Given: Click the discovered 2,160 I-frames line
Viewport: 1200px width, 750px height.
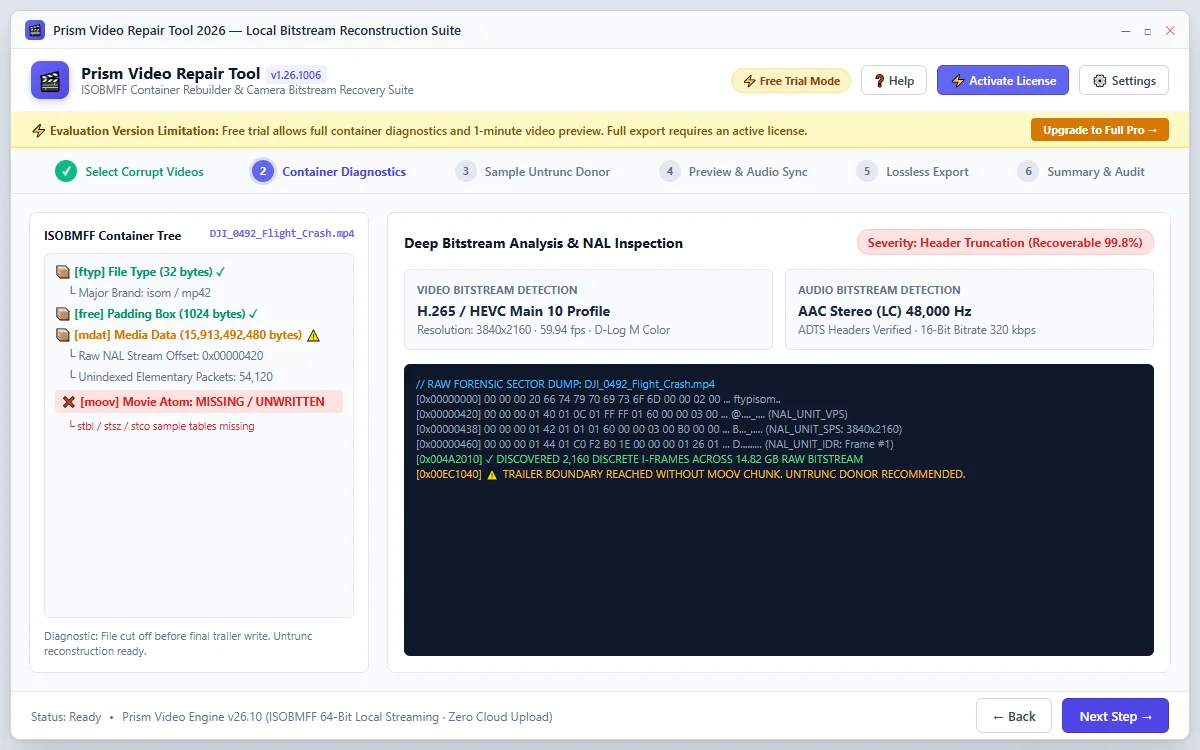Looking at the screenshot, I should 639,459.
